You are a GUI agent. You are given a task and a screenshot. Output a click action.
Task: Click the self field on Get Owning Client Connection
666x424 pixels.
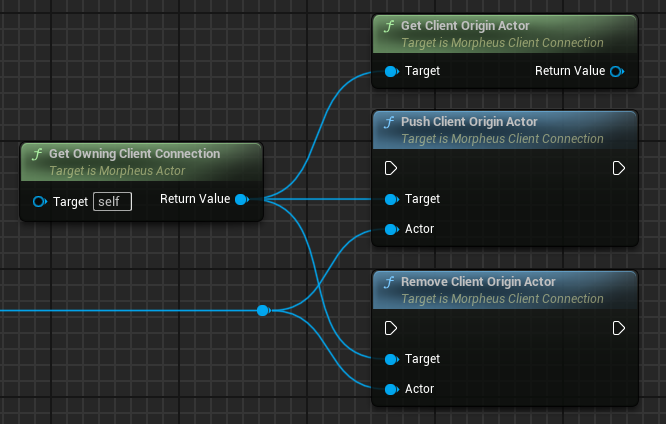point(112,202)
